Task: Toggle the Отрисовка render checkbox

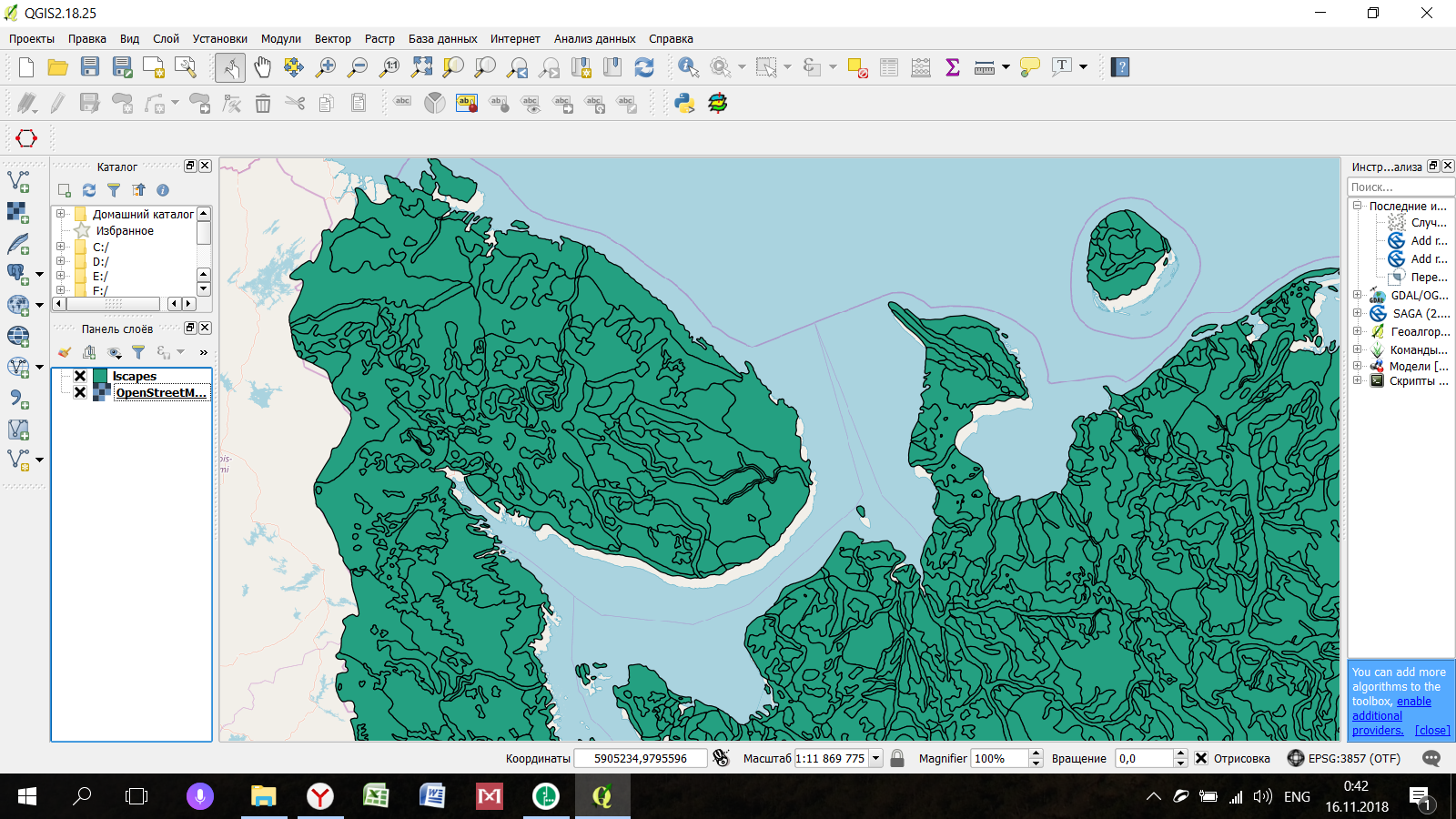Action: 1201,758
